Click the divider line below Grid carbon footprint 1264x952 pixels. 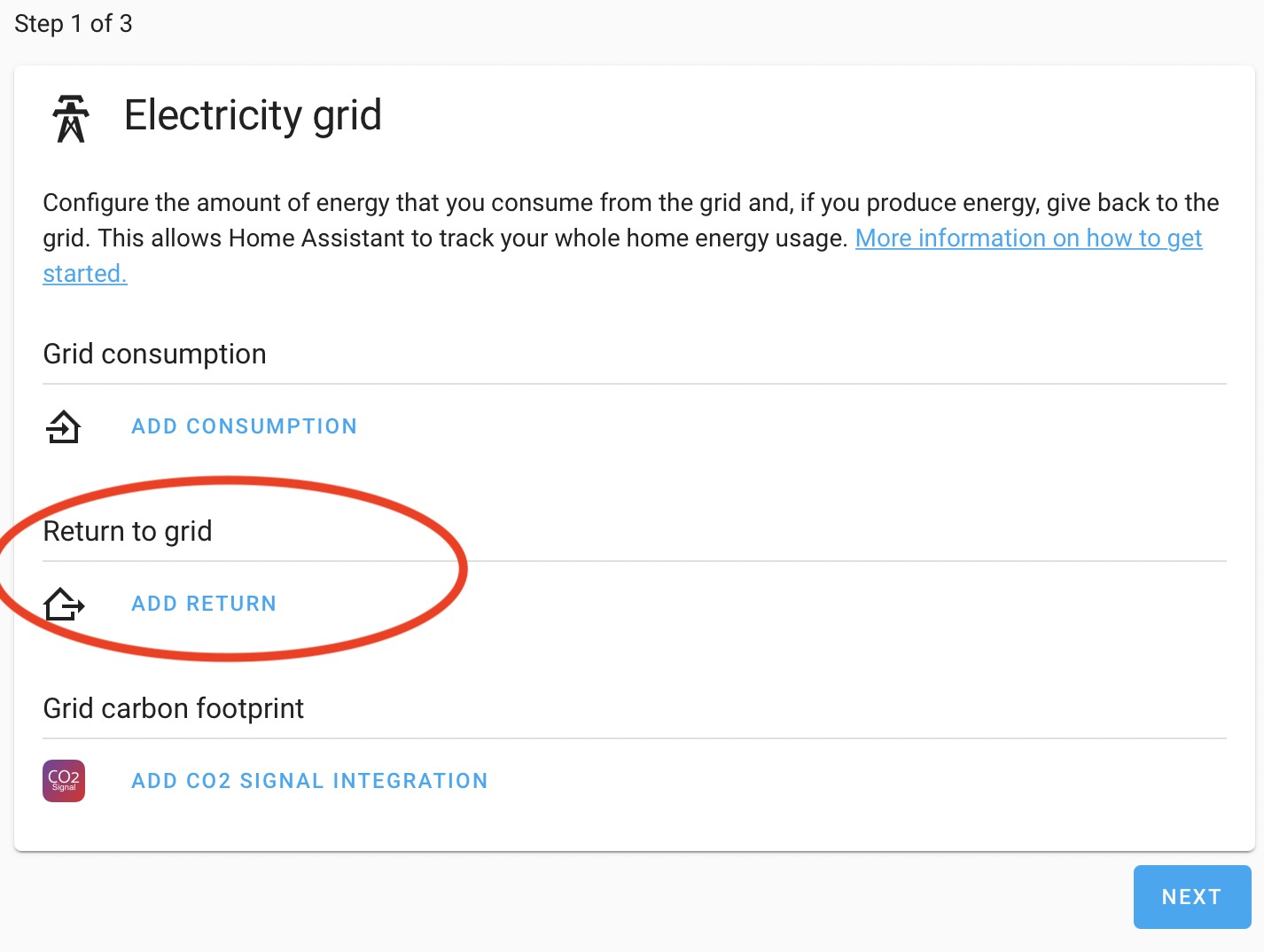pos(635,738)
